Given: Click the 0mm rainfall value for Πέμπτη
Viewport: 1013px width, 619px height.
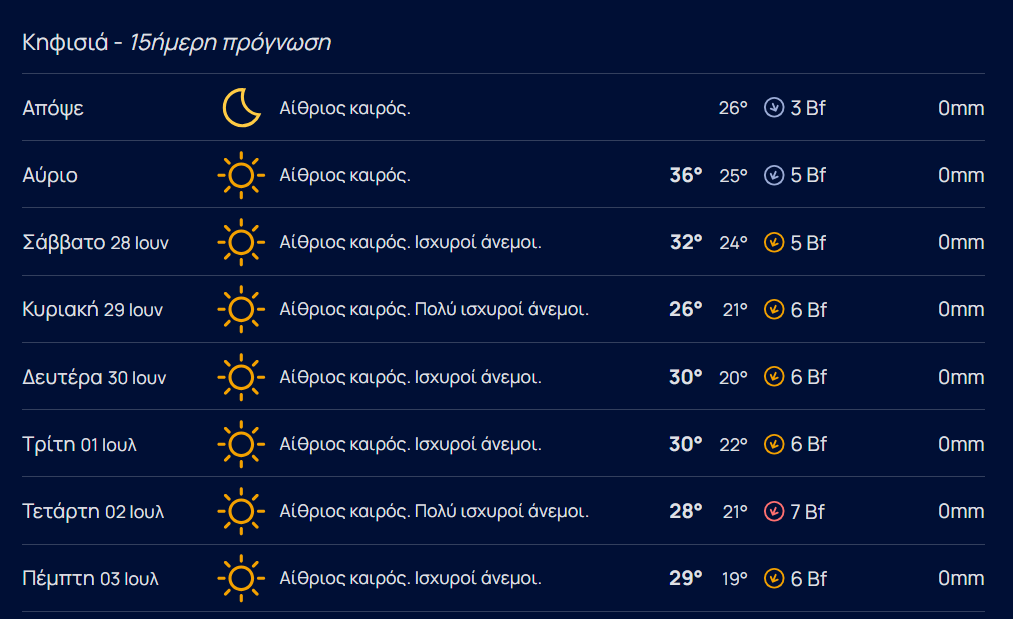Looking at the screenshot, I should [961, 578].
